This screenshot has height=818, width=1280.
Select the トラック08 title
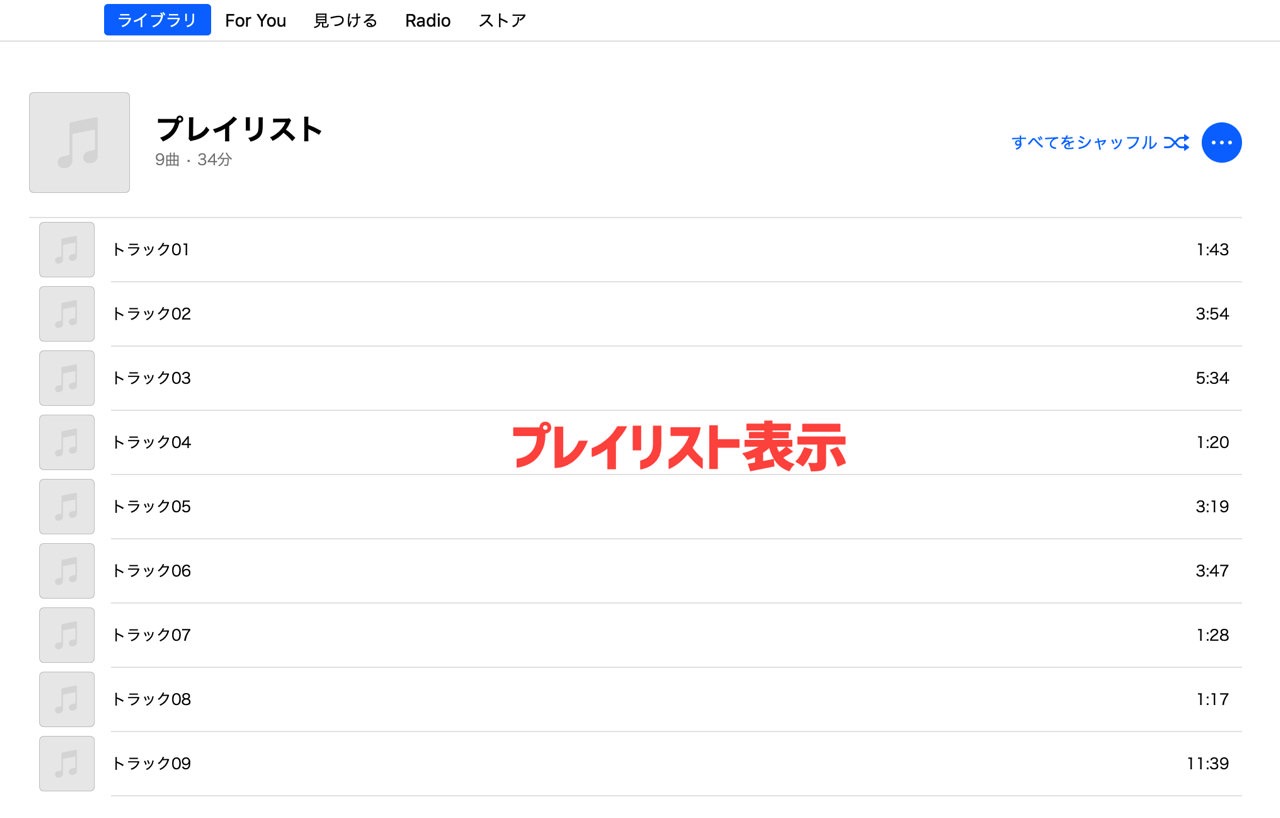tap(151, 699)
